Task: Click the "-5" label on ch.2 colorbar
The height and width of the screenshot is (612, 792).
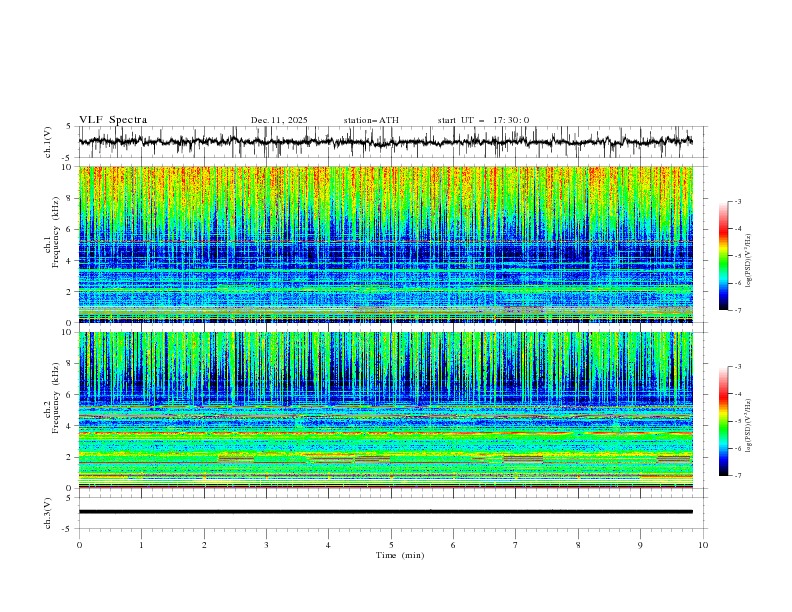Action: [x=737, y=421]
